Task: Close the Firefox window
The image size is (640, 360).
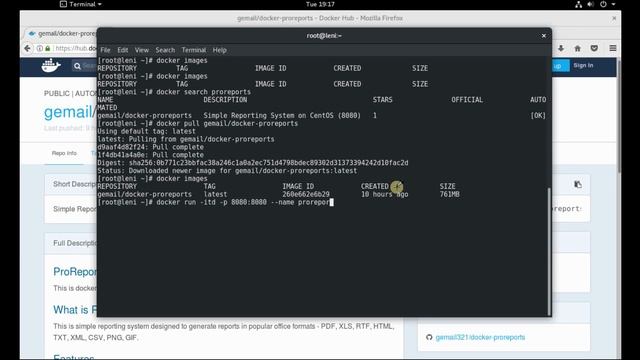Action: coord(614,18)
